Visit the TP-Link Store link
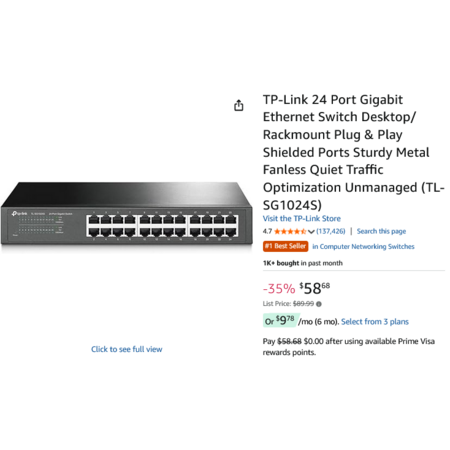Image resolution: width=450 pixels, height=450 pixels. (302, 218)
